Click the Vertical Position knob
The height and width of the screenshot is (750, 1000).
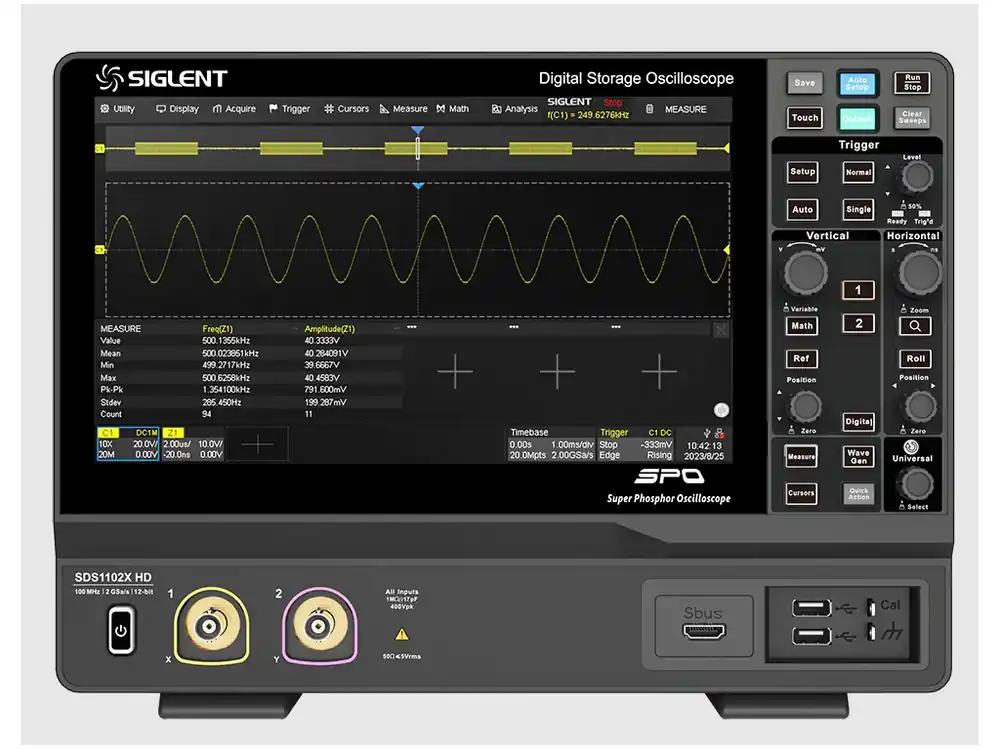coord(804,407)
